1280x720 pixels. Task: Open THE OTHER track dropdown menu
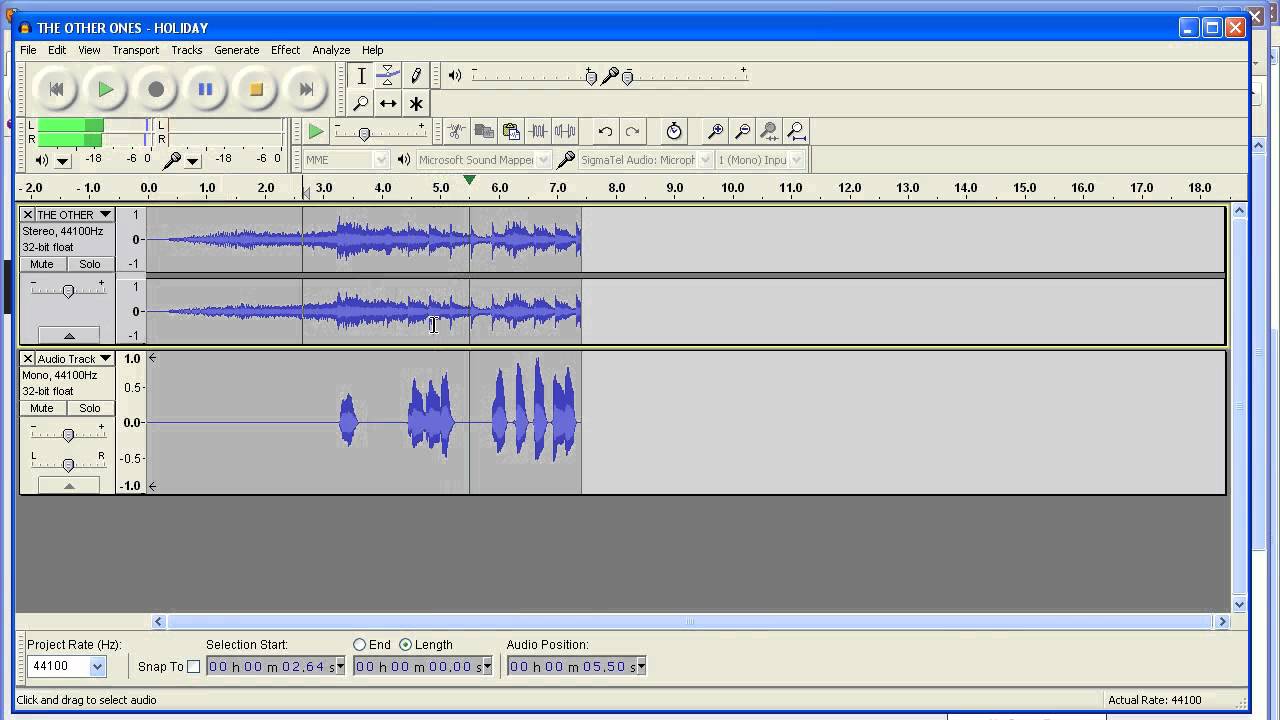point(105,214)
